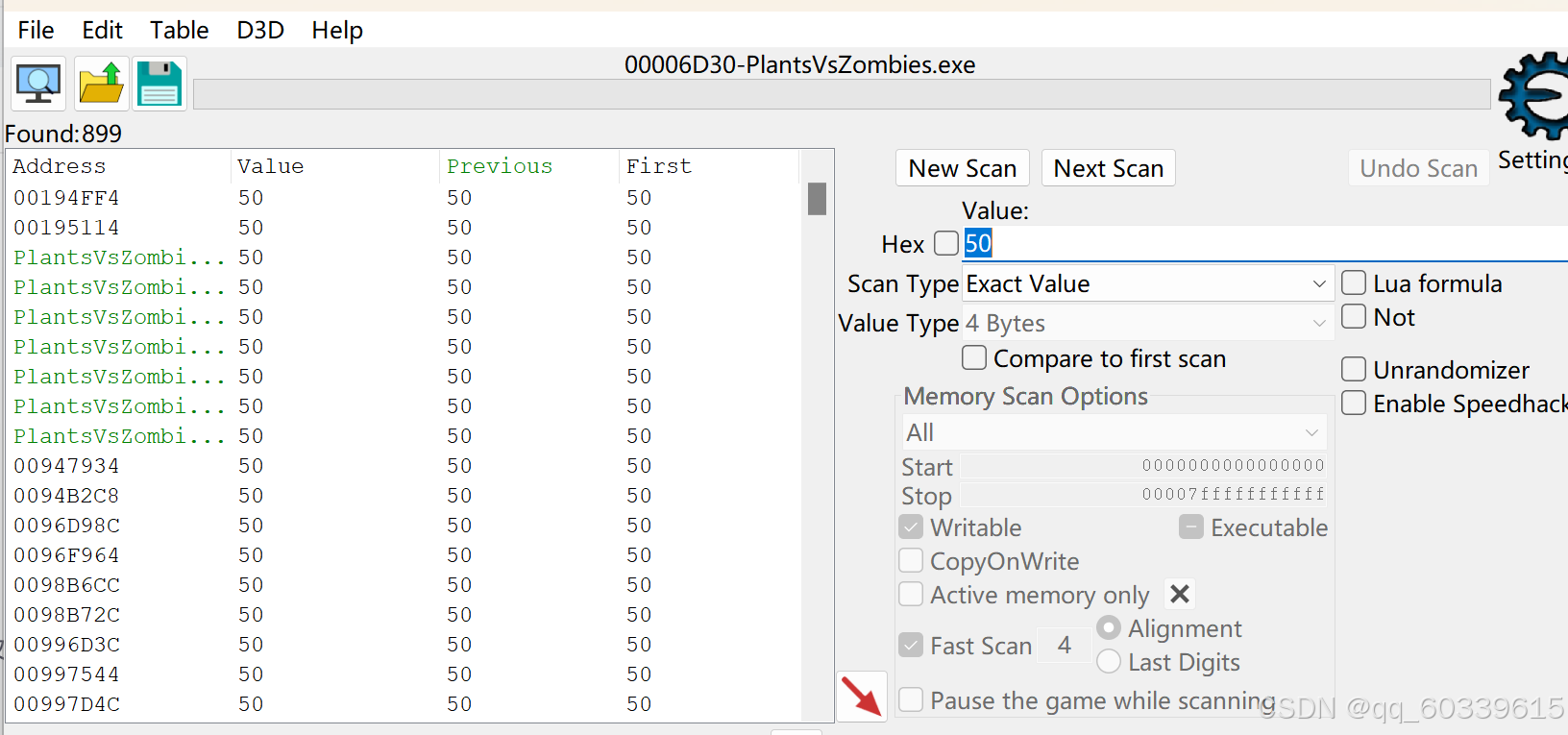1568x735 pixels.
Task: Save table with floppy disk icon
Action: click(159, 84)
